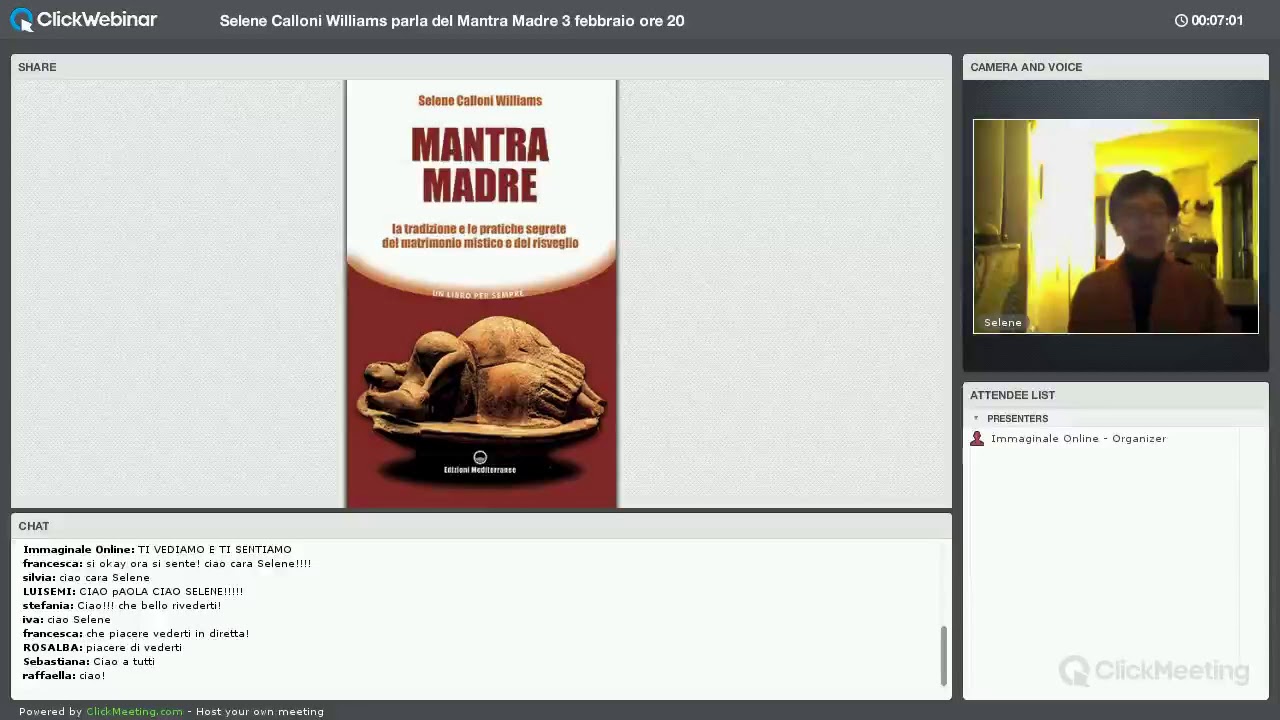
Task: Click the 'Edizioni Mediterranee' publisher text on the cover
Action: tap(480, 470)
